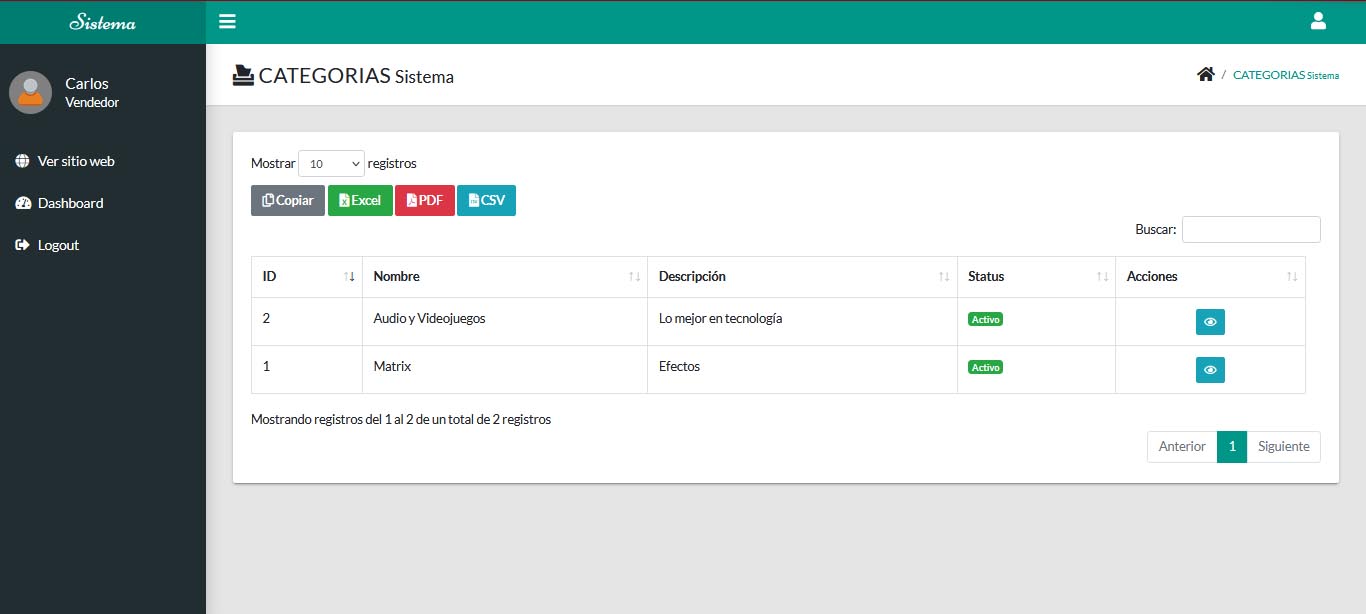Screen dimensions: 1366x614
Task: View the Audio y Videojuegos category details
Action: click(x=1210, y=322)
